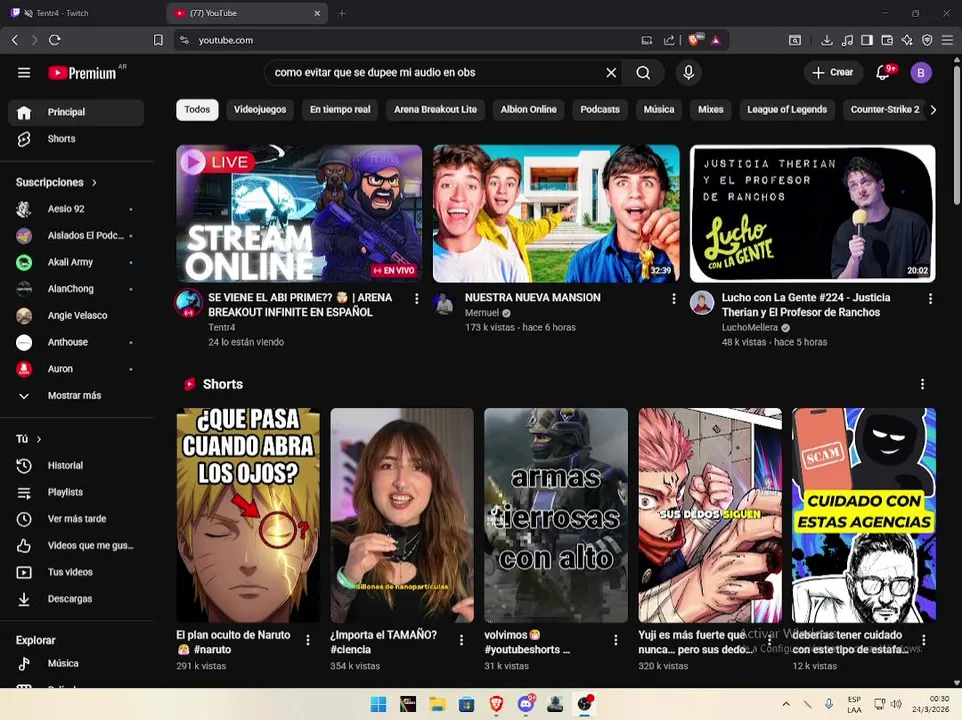Expand the Tú section chevron

[x=39, y=439]
